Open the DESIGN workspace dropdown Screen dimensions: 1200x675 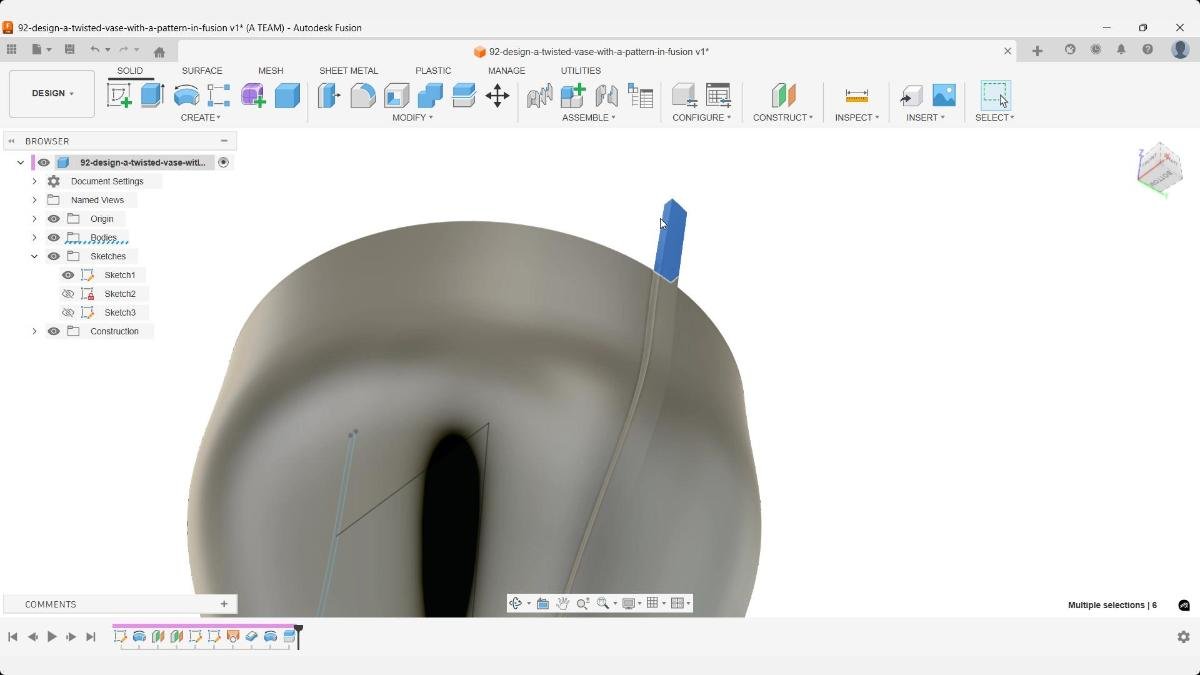(52, 93)
